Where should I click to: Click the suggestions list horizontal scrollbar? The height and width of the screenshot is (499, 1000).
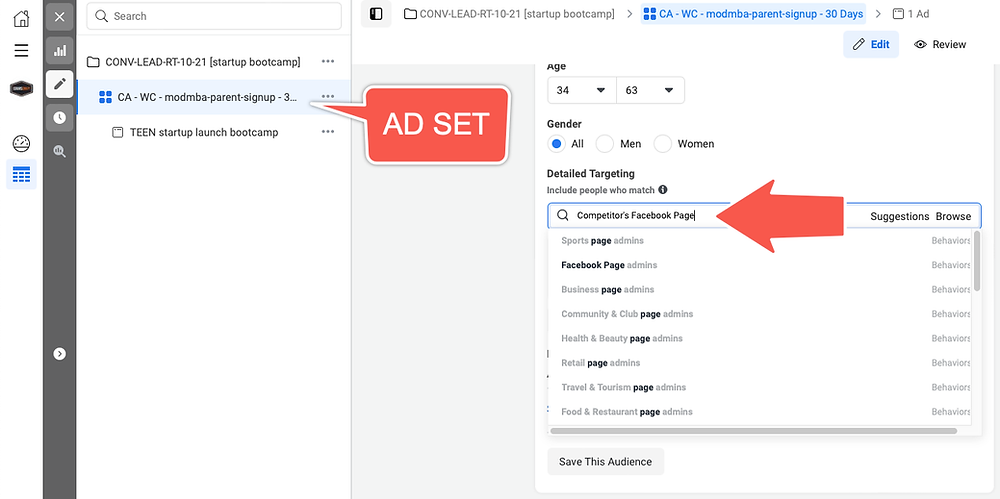pyautogui.click(x=753, y=431)
